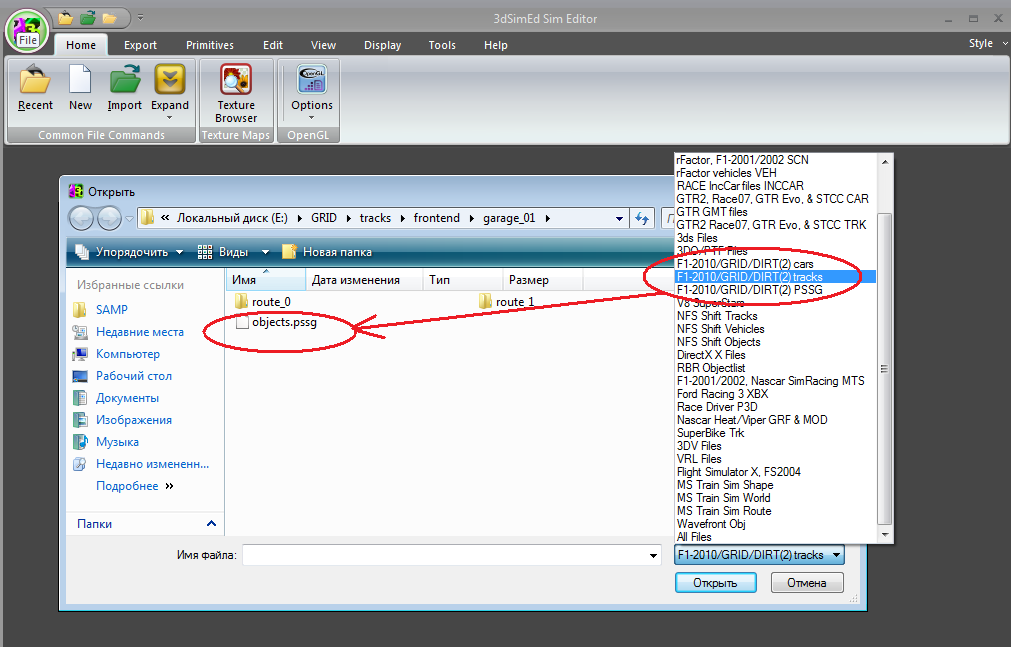Open Музыка in favorites list
This screenshot has height=647, width=1011.
pos(117,442)
